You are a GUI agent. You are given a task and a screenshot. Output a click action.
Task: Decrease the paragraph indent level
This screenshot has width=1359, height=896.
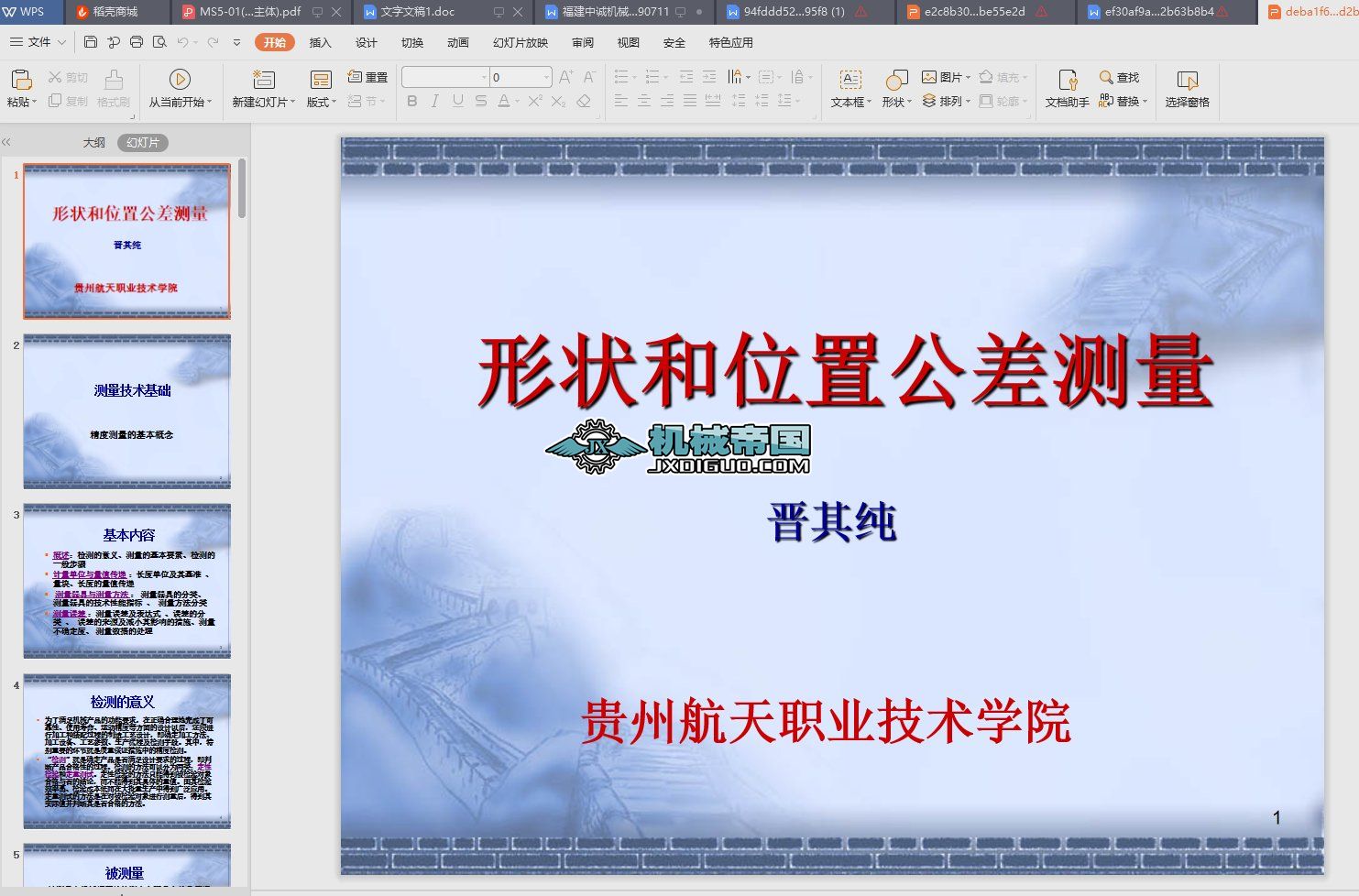click(686, 78)
